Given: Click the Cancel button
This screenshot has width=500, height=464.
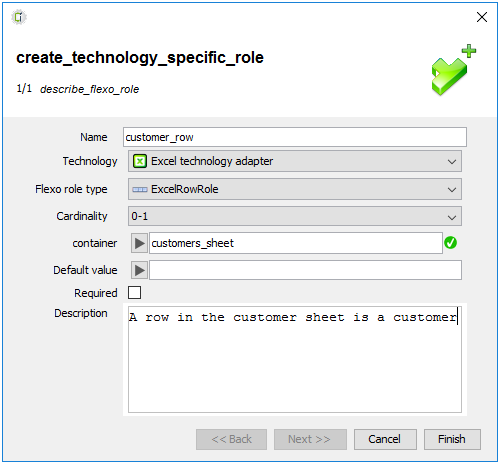Looking at the screenshot, I should 385,439.
